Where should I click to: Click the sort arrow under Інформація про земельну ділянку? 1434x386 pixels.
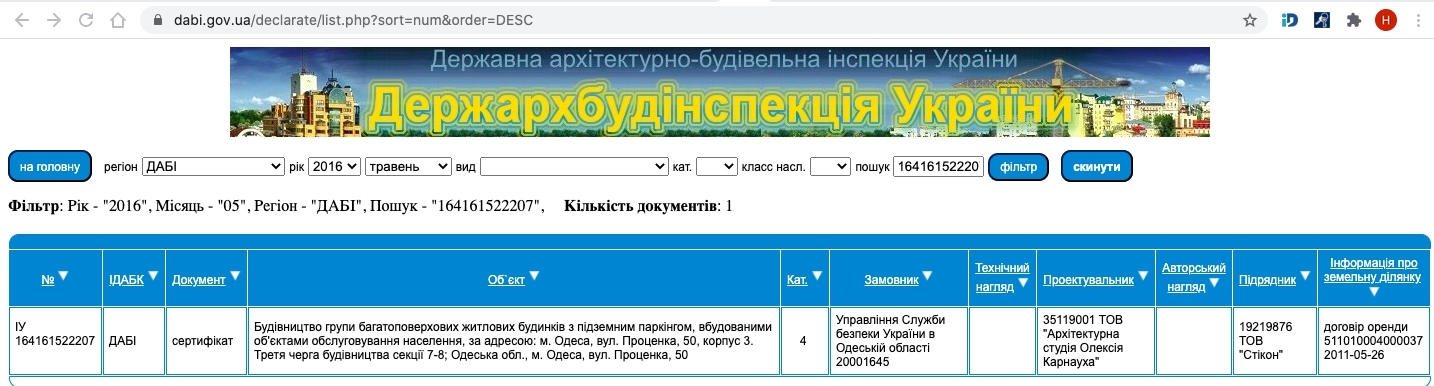(1374, 292)
